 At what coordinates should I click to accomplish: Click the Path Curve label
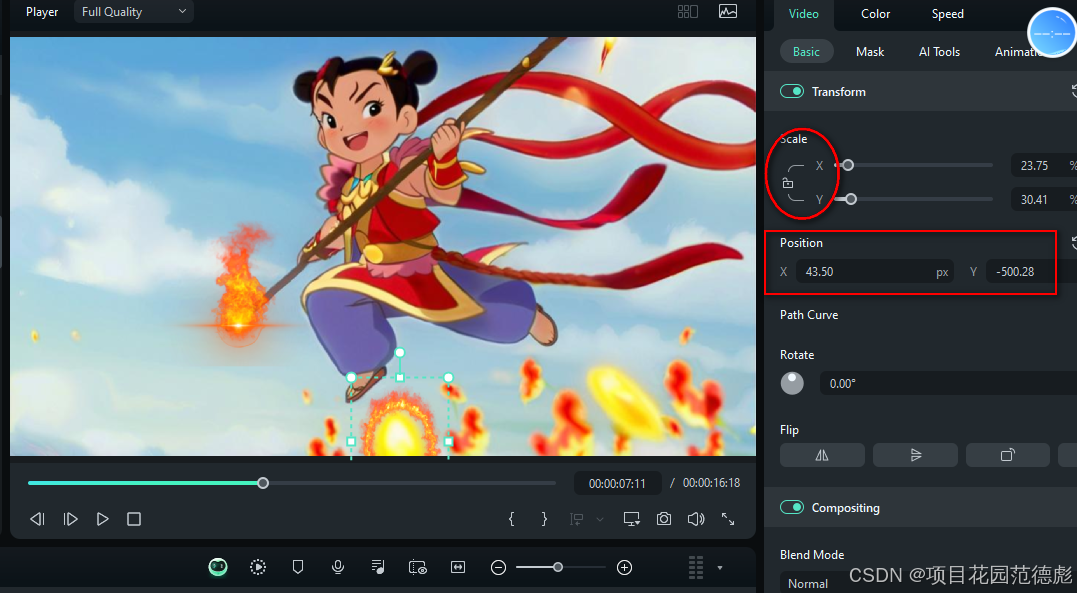(808, 315)
